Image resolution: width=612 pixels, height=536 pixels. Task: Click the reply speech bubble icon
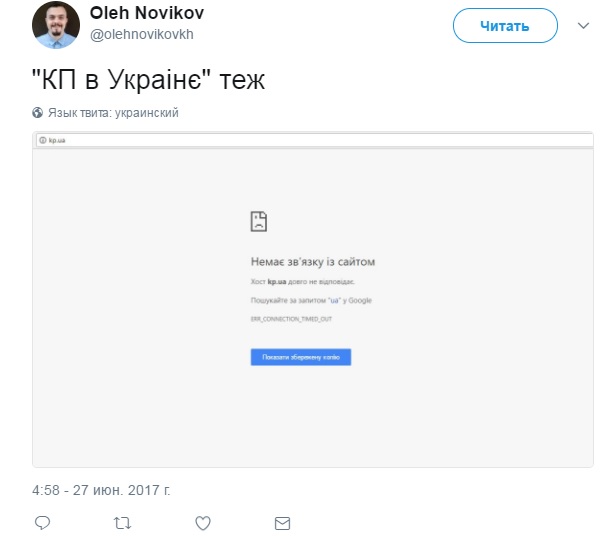(x=42, y=523)
